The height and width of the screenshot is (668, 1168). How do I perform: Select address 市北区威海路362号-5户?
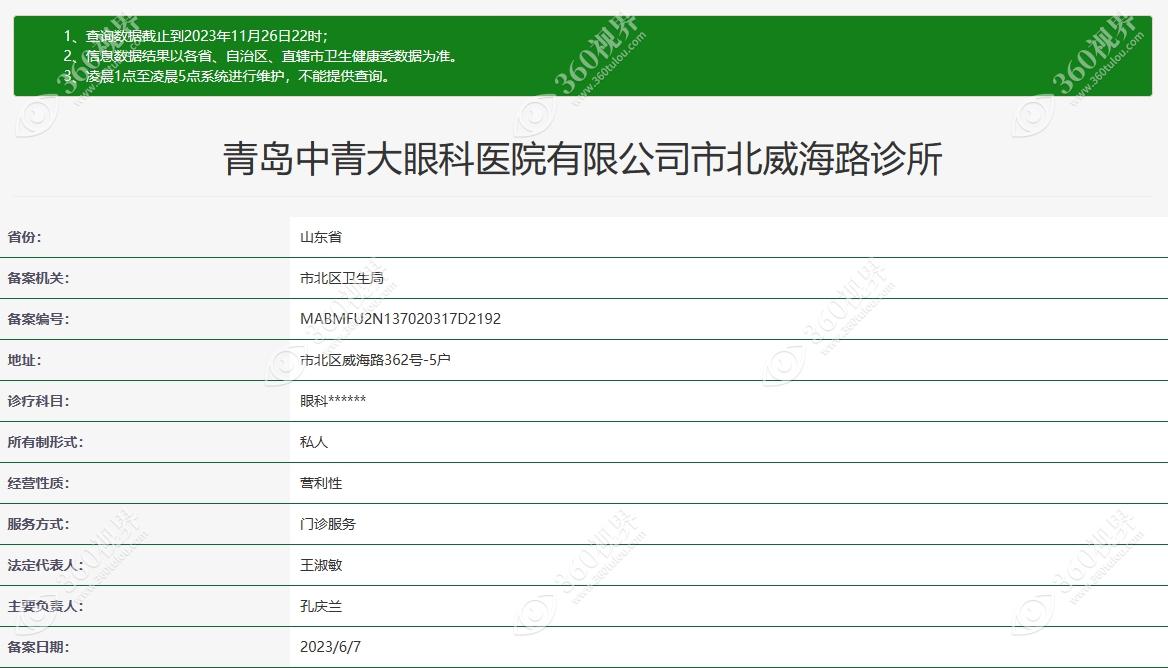[x=375, y=360]
